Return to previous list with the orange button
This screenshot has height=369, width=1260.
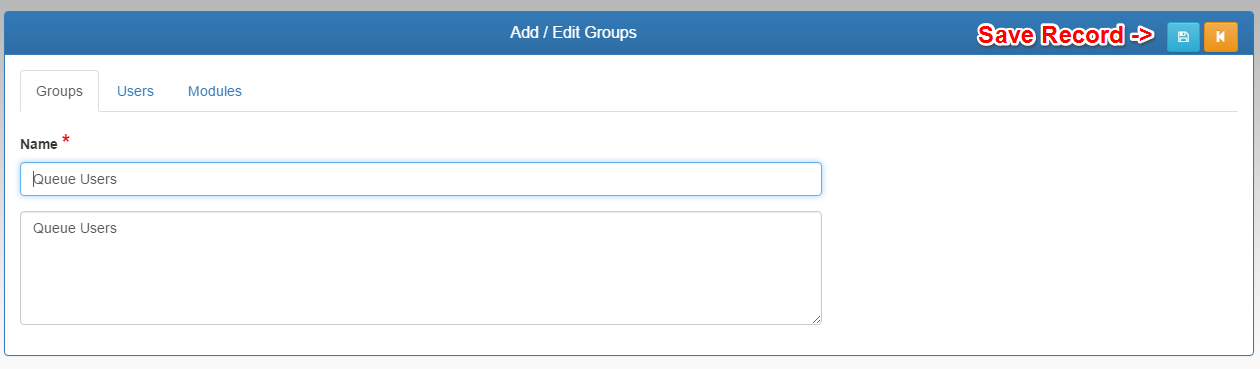1220,37
